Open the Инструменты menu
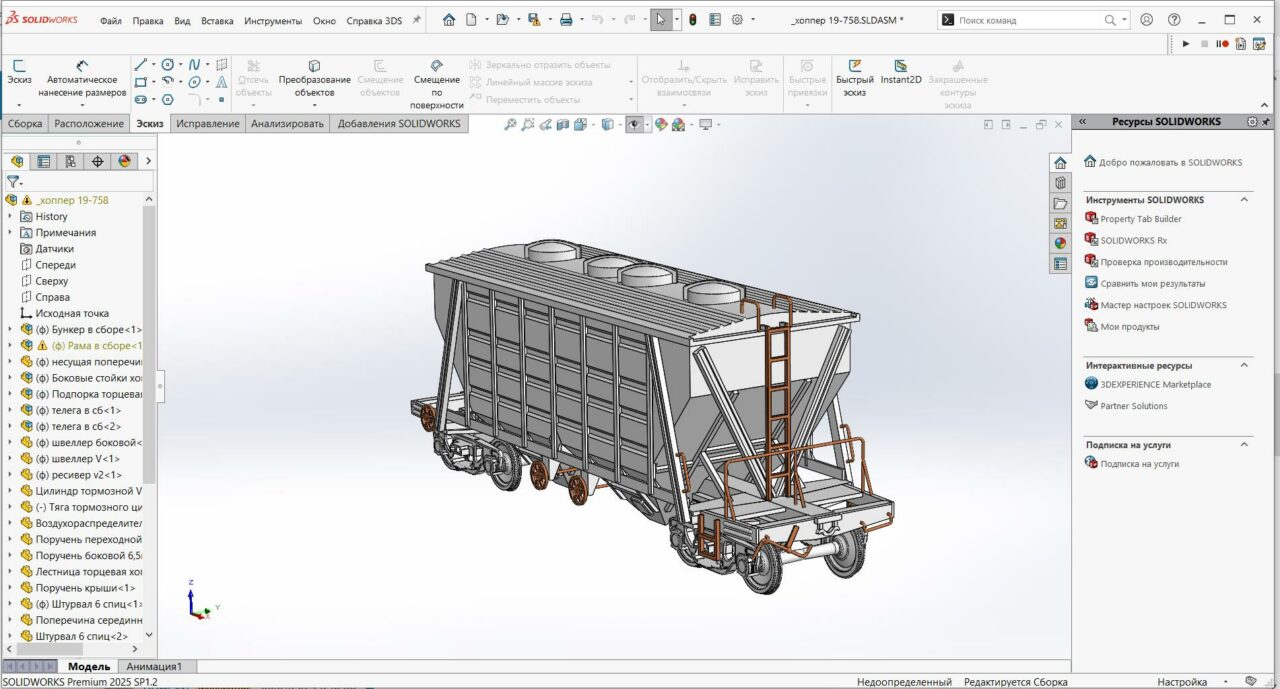 coord(273,21)
